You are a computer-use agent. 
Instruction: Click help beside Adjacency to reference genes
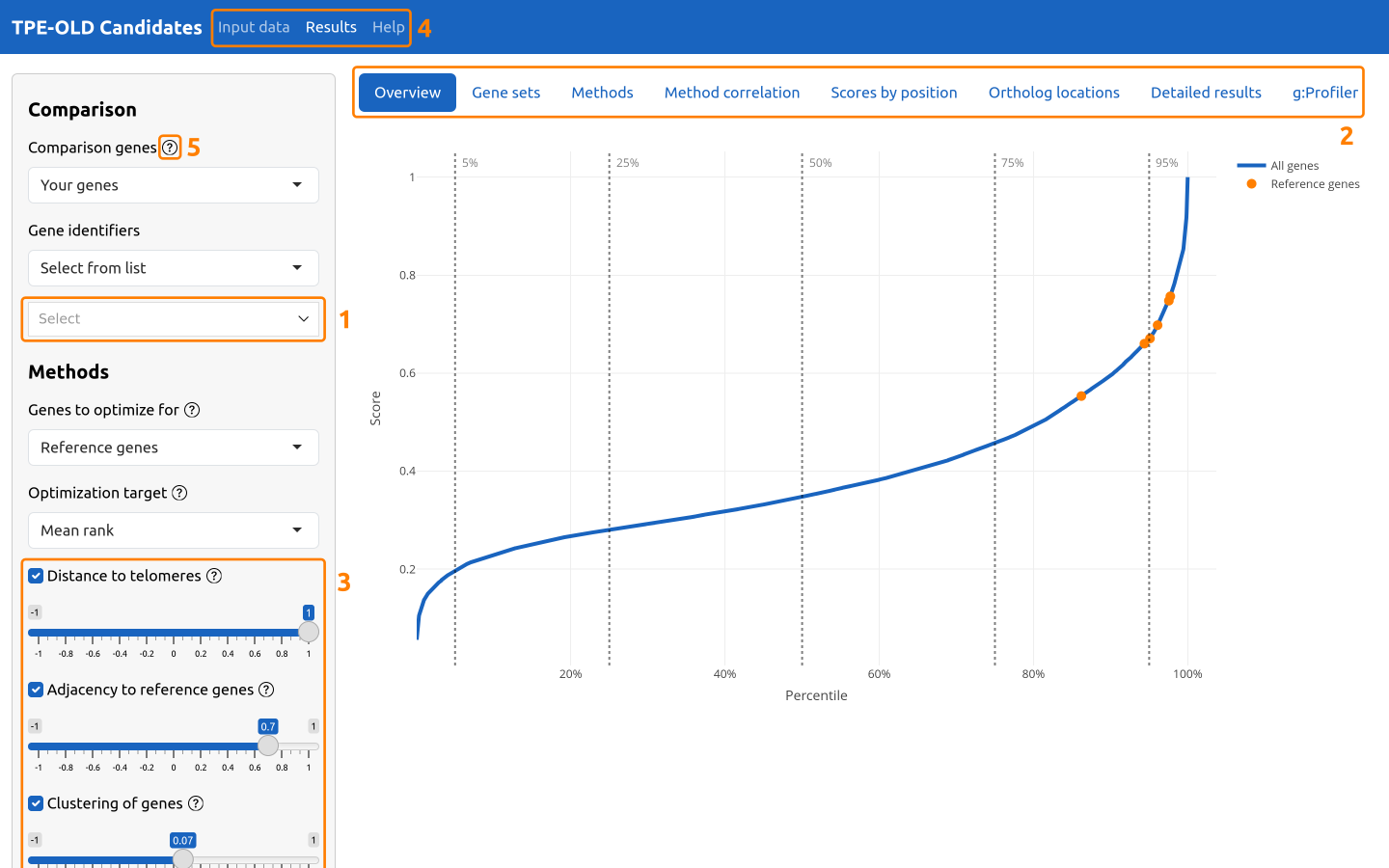267,690
